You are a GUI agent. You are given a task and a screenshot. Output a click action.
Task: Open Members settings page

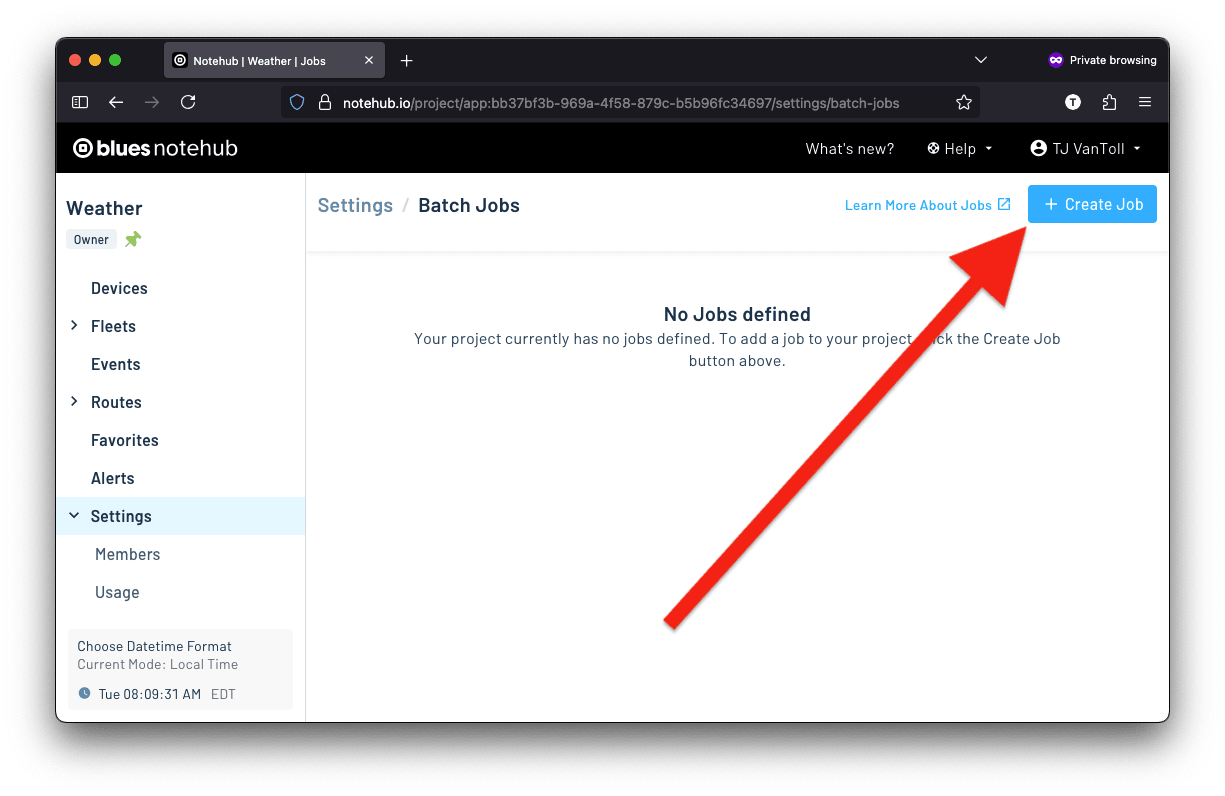pyautogui.click(x=127, y=554)
